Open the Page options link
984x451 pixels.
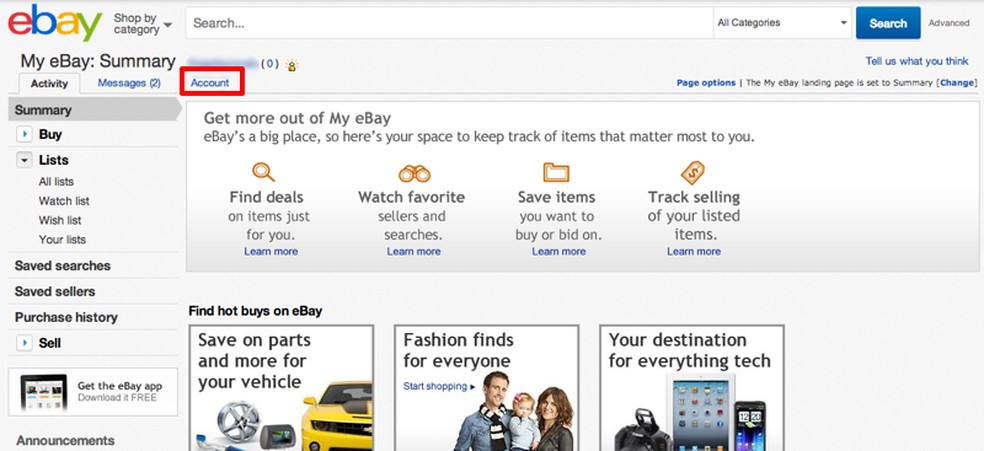coord(706,83)
